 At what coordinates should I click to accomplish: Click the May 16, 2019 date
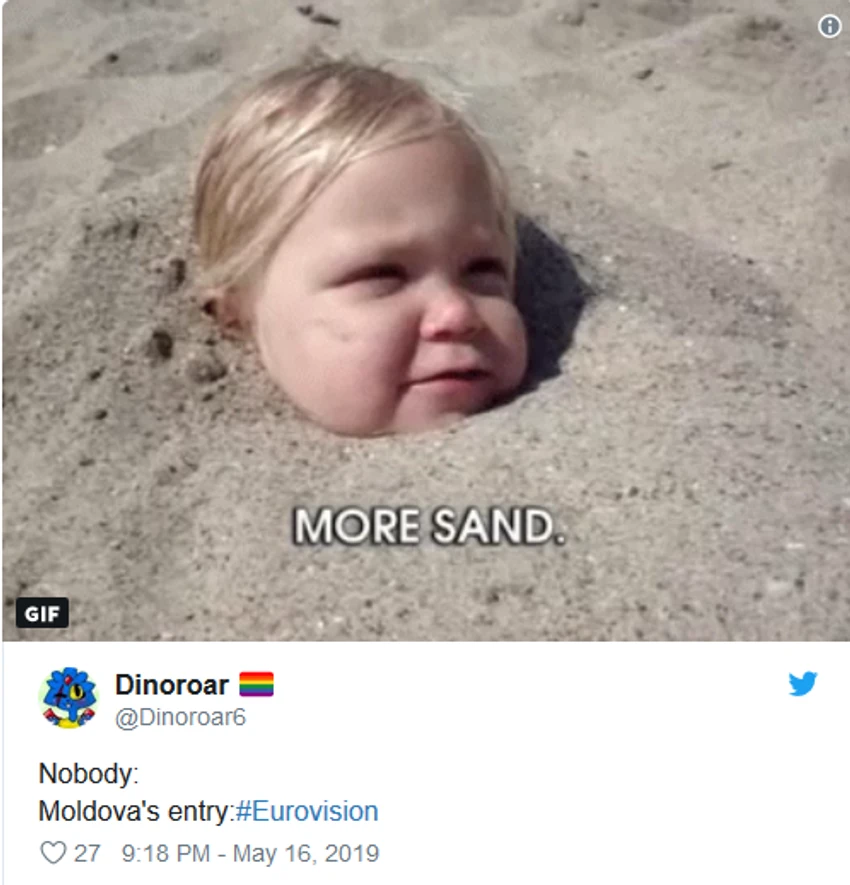click(x=306, y=853)
